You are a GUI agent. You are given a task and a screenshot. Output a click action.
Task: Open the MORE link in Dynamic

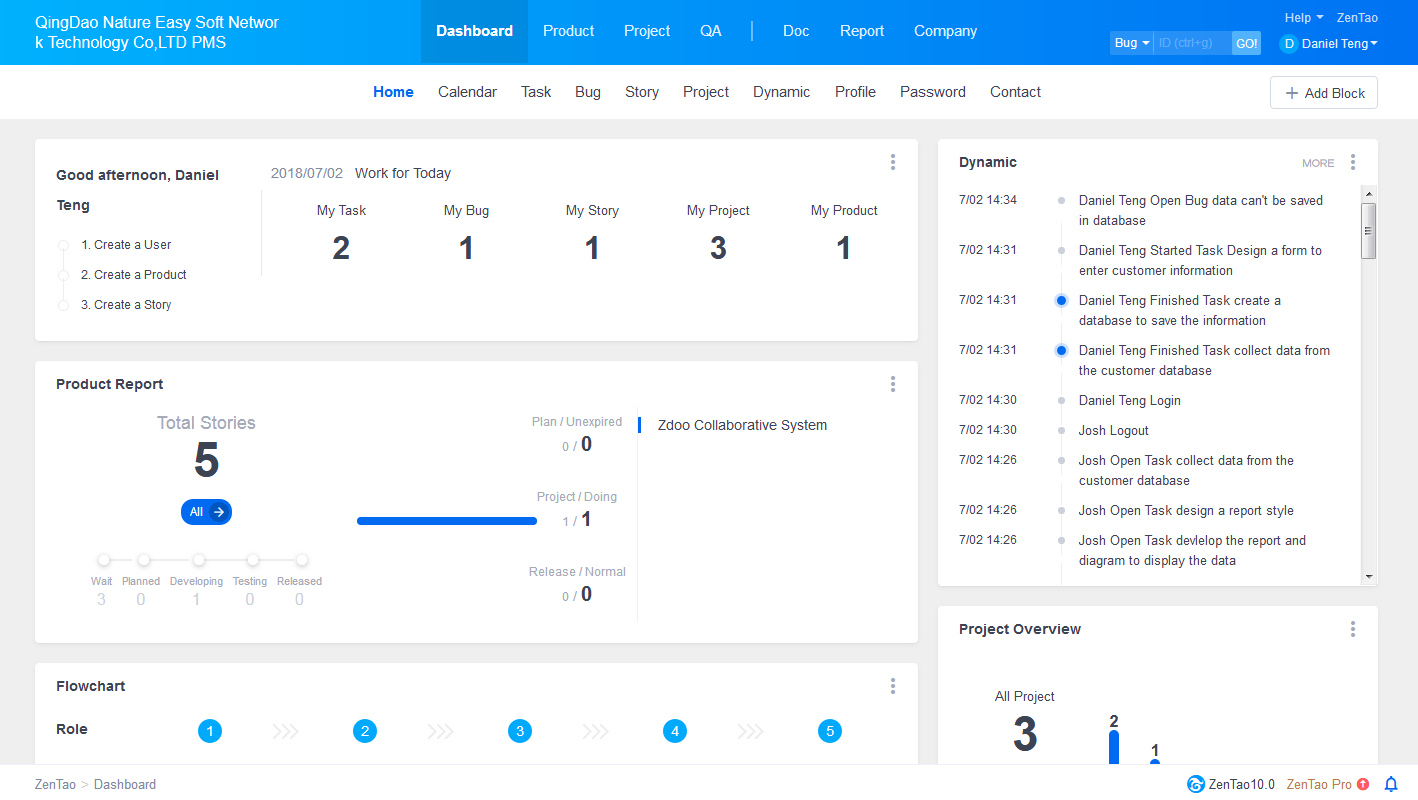pos(1317,163)
